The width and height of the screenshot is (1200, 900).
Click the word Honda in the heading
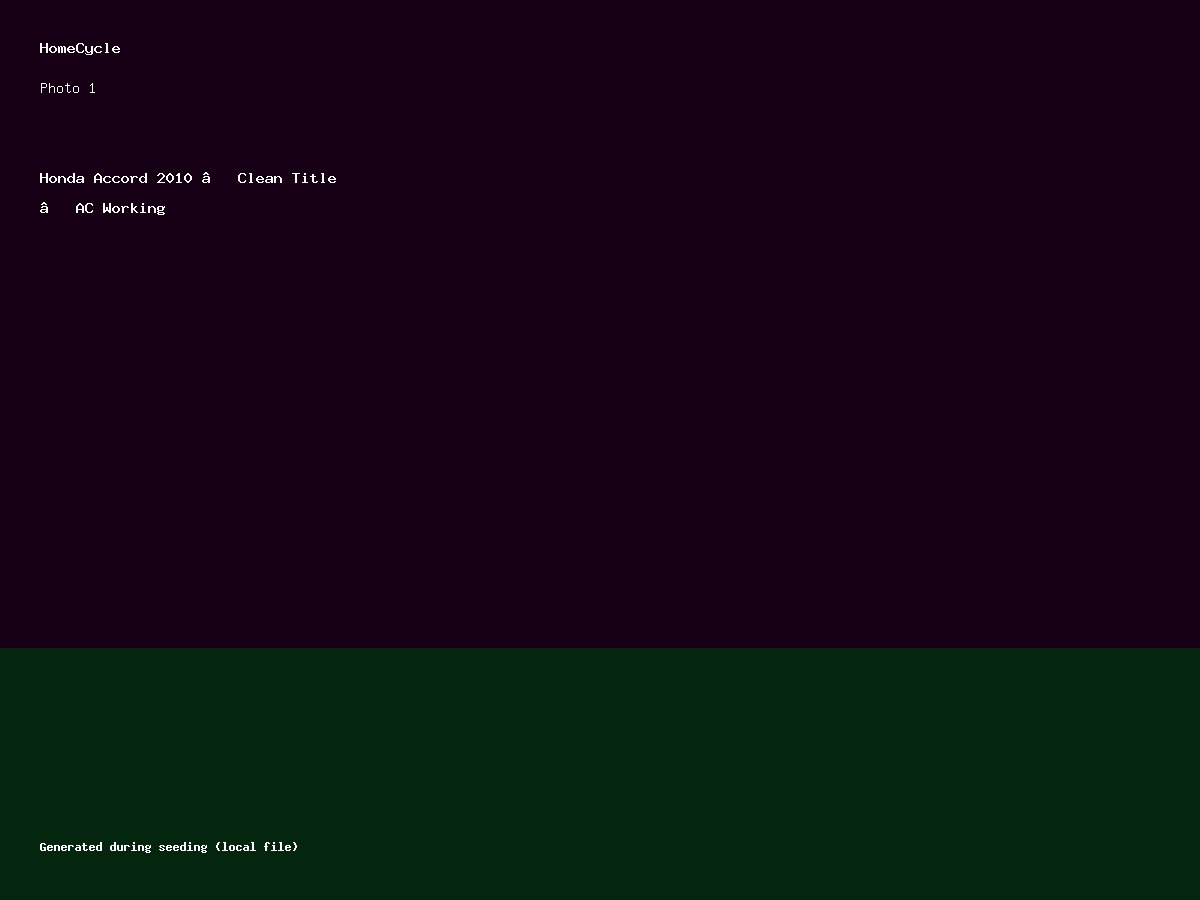point(62,178)
